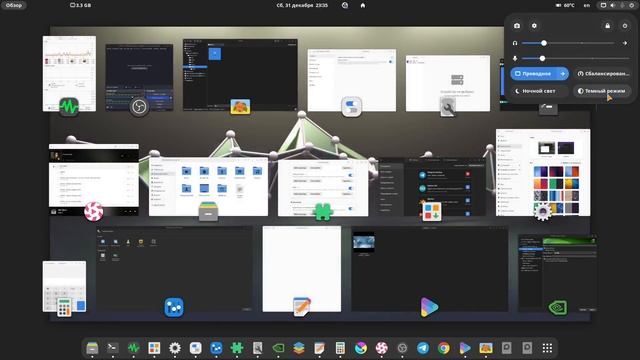Open the OBS Studio icon in the dock
640x360 pixels.
[402, 348]
